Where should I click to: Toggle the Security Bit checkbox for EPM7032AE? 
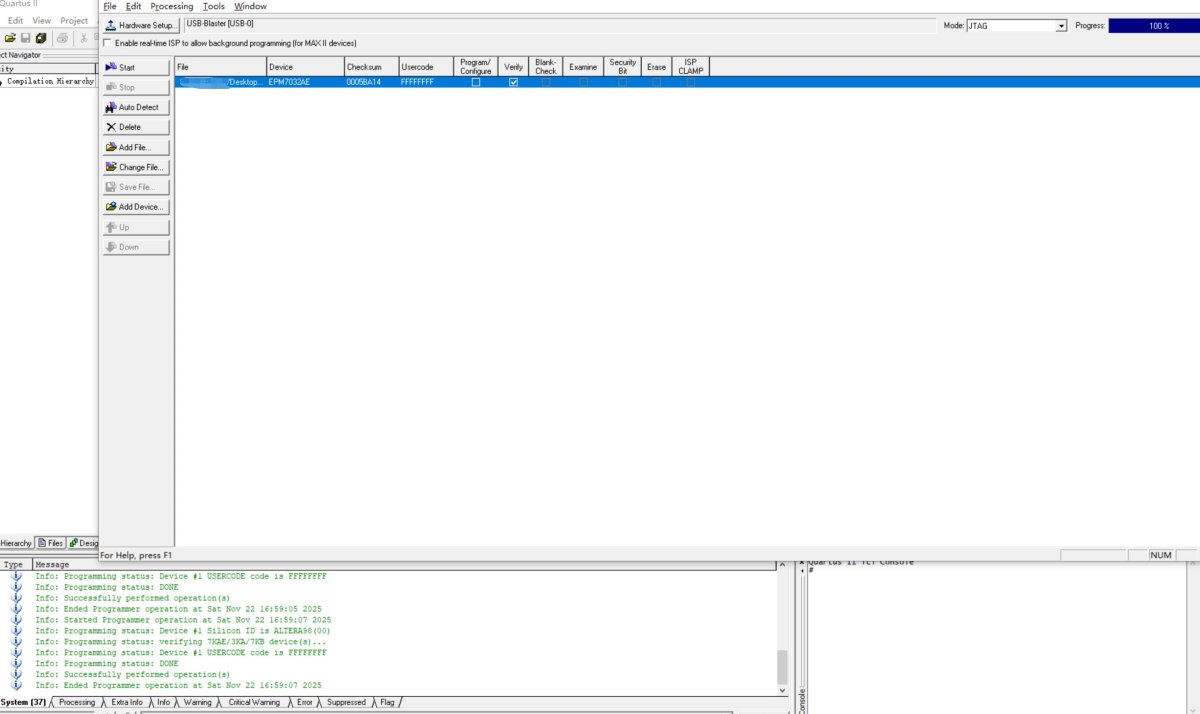pyautogui.click(x=622, y=82)
